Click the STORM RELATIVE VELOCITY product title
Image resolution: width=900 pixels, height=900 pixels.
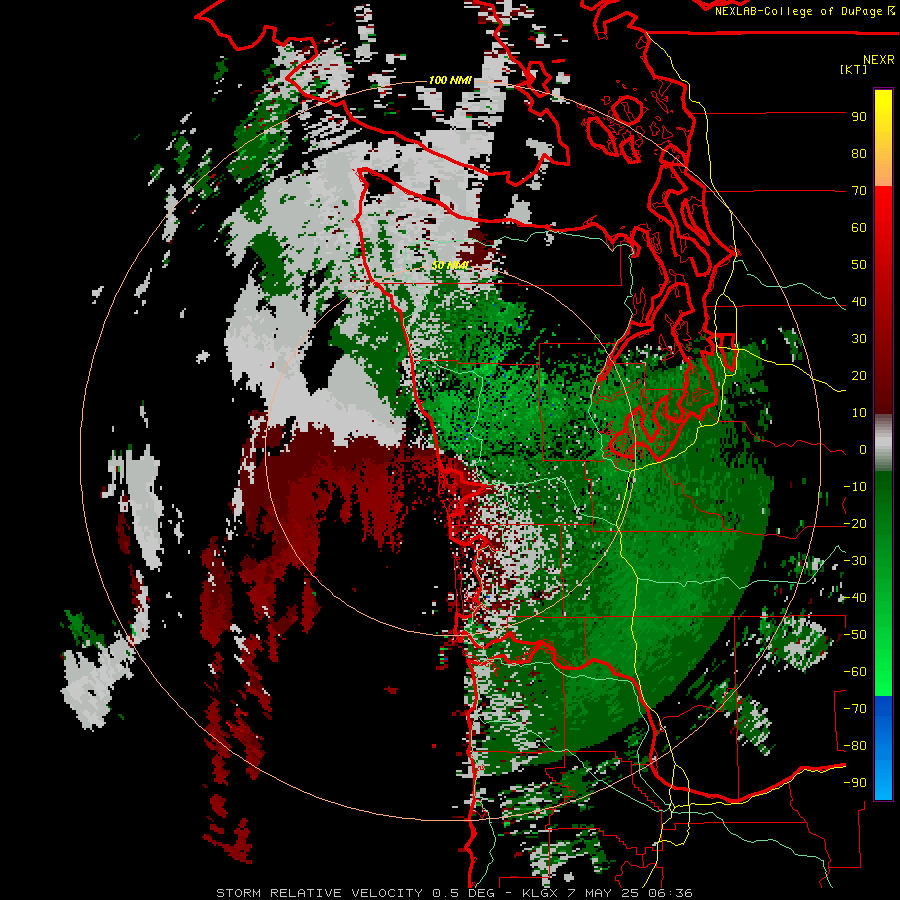point(319,893)
